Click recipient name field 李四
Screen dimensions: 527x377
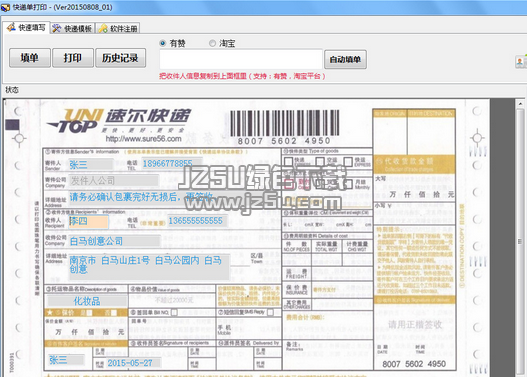point(88,221)
